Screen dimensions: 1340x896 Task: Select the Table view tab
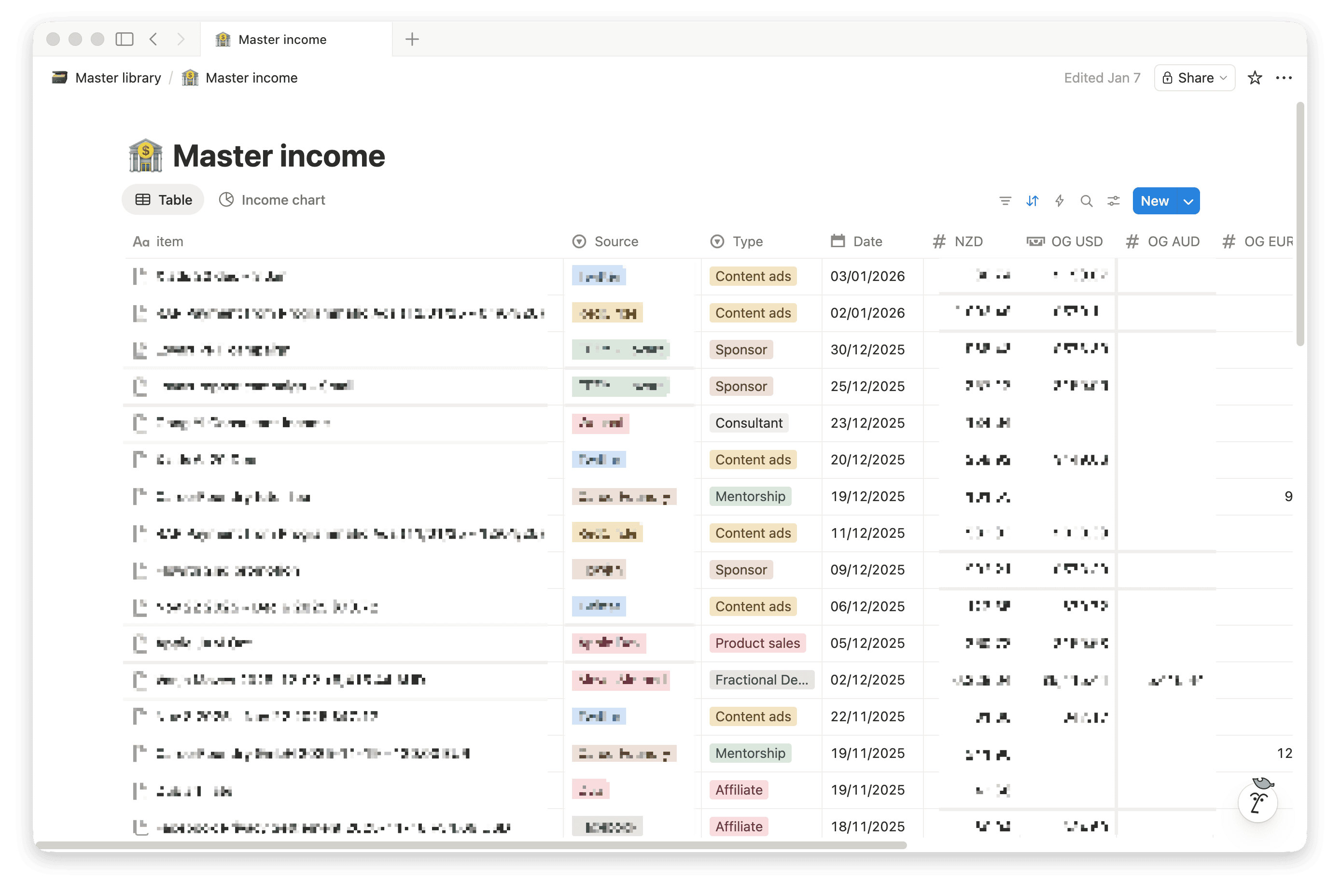(164, 200)
